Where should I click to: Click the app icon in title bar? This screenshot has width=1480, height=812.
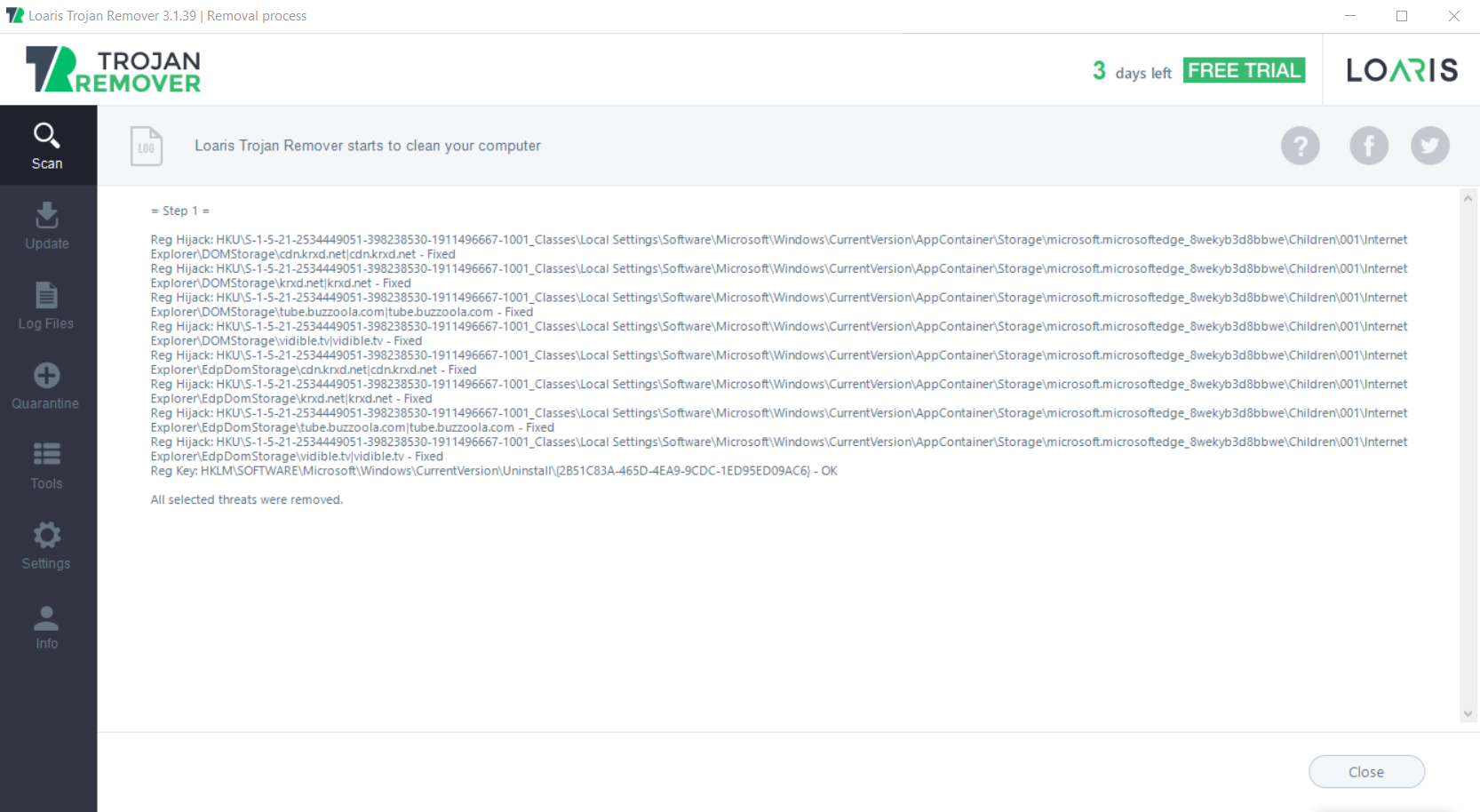[x=14, y=16]
